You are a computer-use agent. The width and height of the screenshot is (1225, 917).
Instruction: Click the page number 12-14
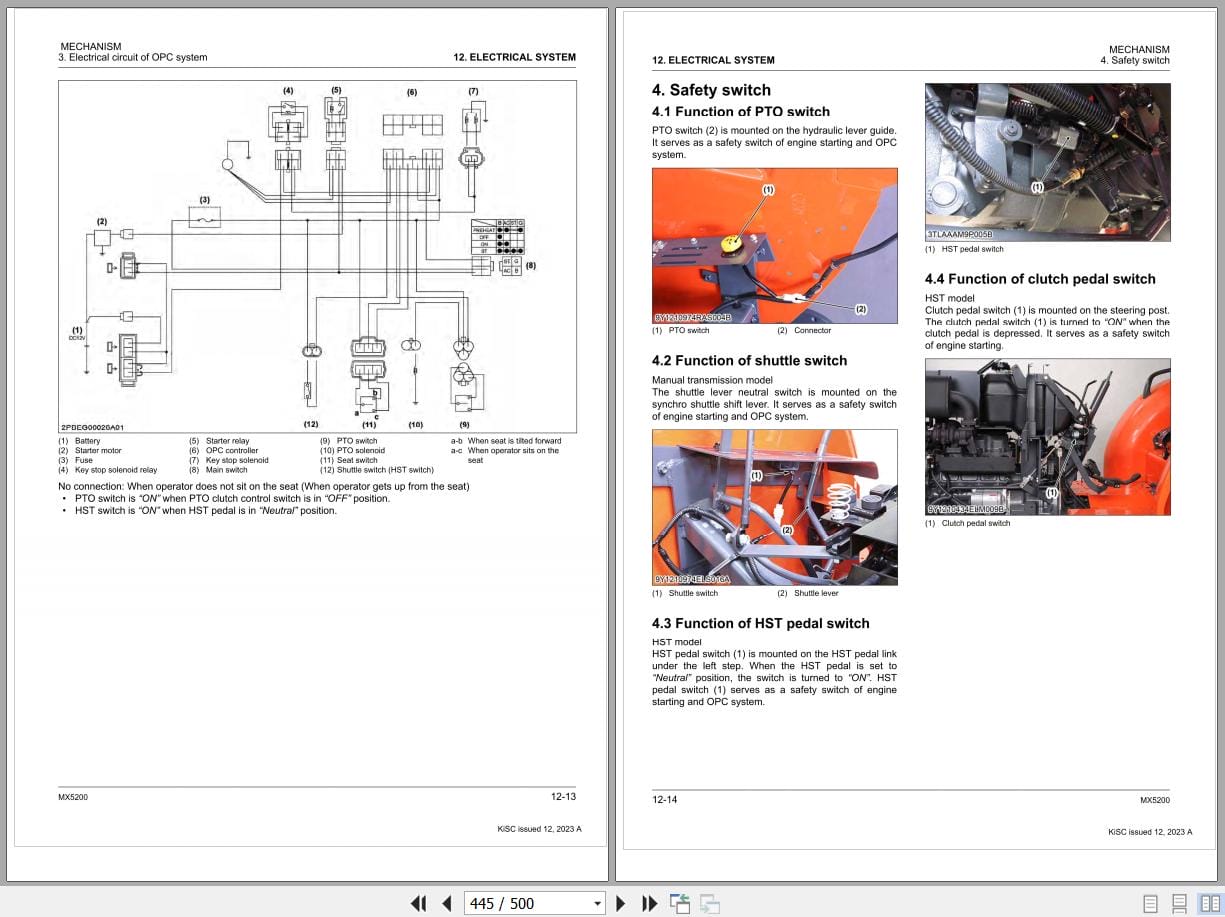click(x=665, y=800)
